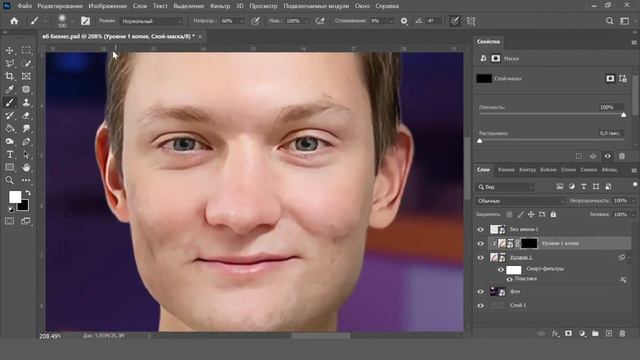
Task: Toggle mask visibility eye in Properties panel
Action: 607,156
